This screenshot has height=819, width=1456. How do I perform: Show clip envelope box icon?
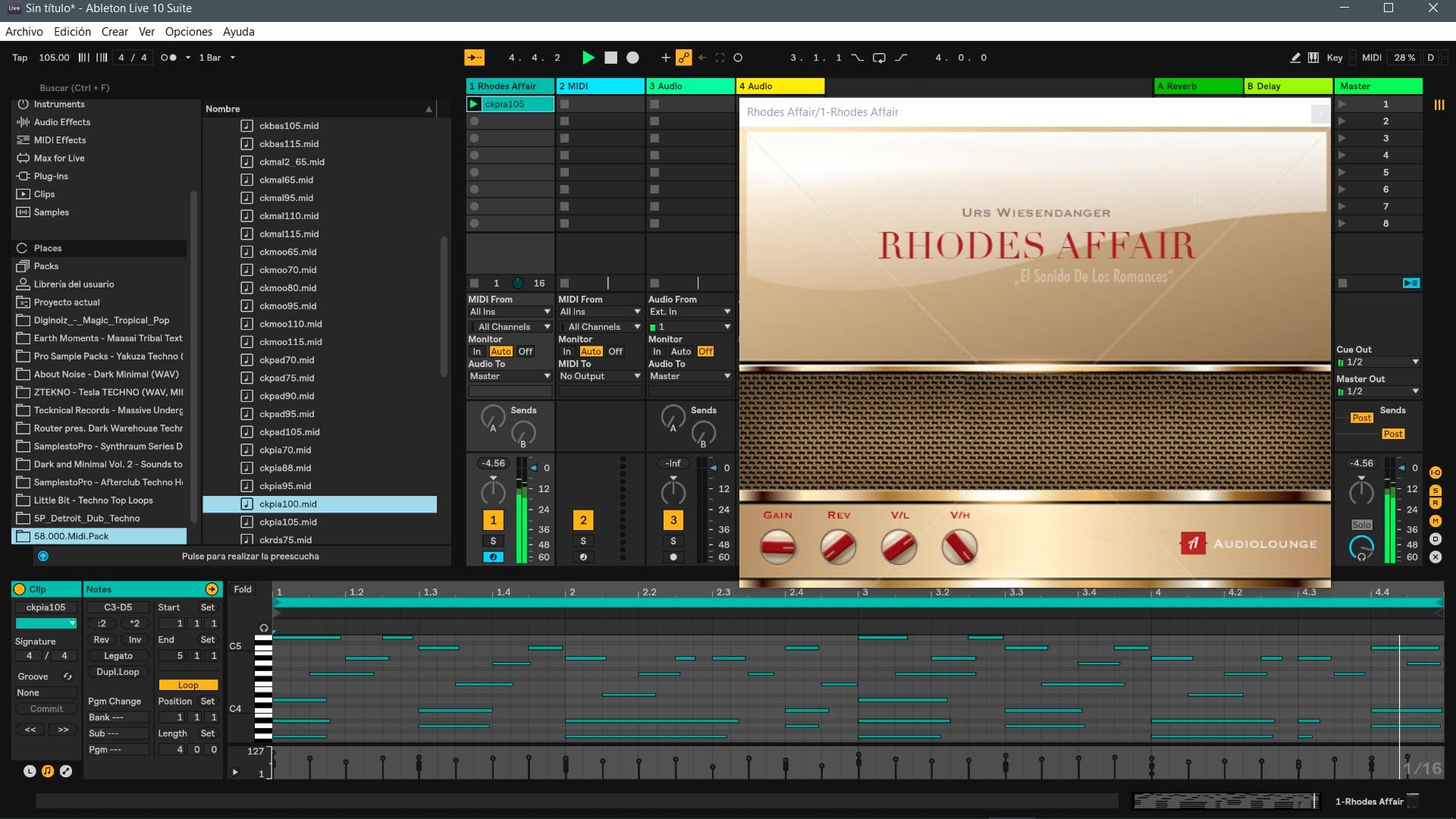click(66, 770)
